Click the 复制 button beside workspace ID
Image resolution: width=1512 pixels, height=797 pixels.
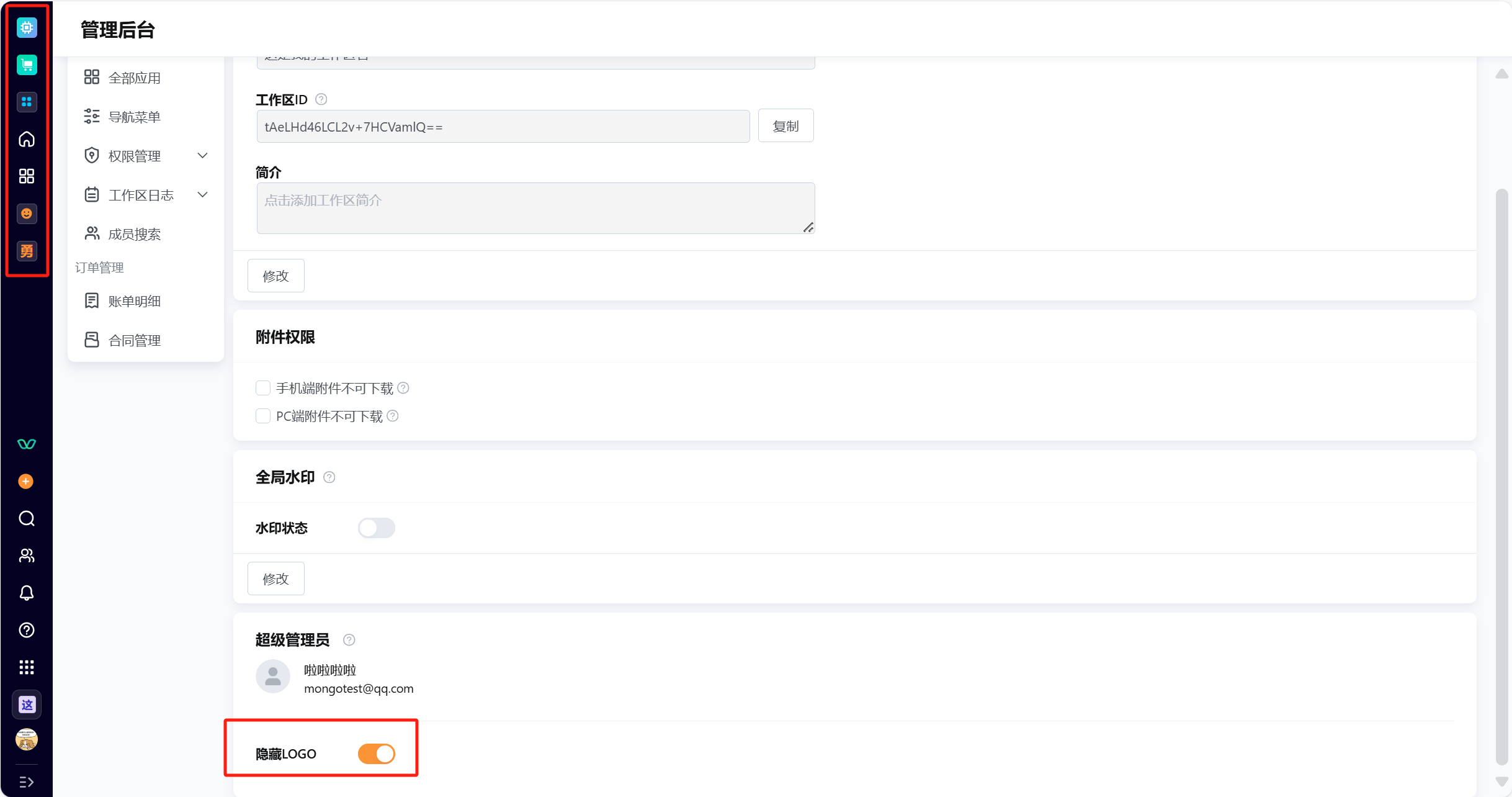tap(785, 126)
